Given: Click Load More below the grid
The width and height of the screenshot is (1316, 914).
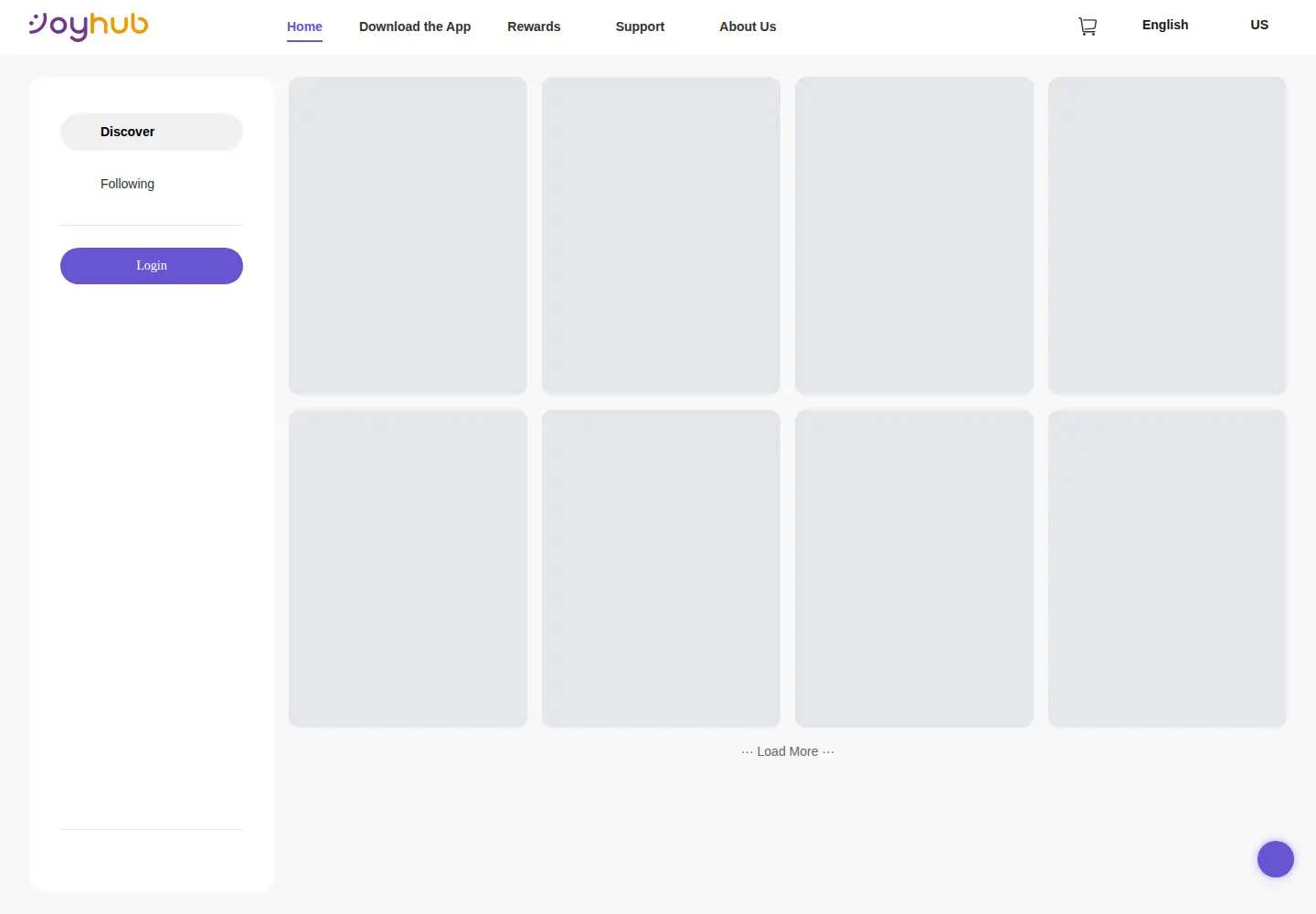Looking at the screenshot, I should coord(788,751).
